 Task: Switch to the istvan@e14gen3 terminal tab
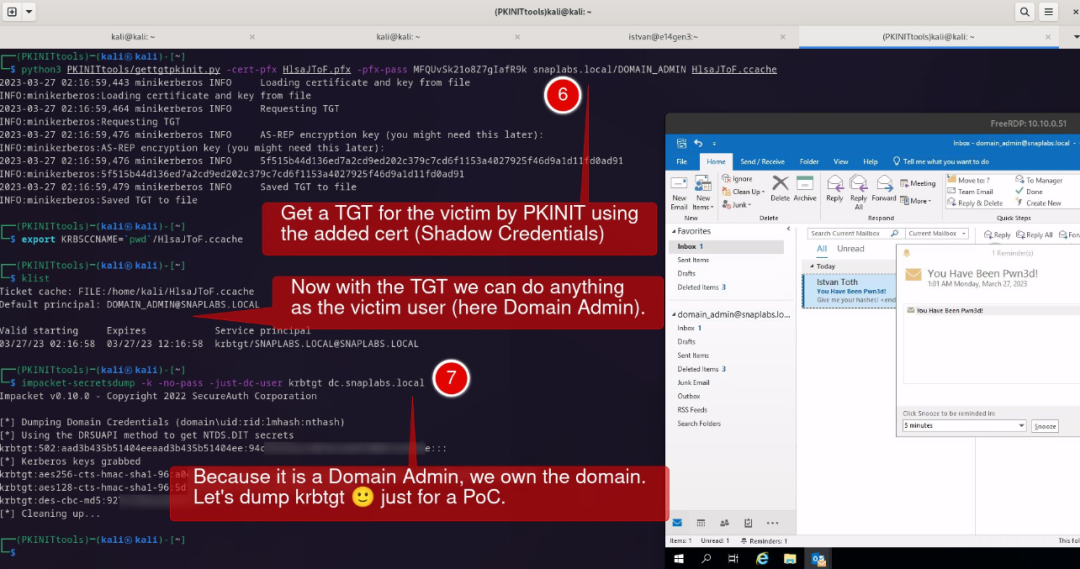click(663, 37)
